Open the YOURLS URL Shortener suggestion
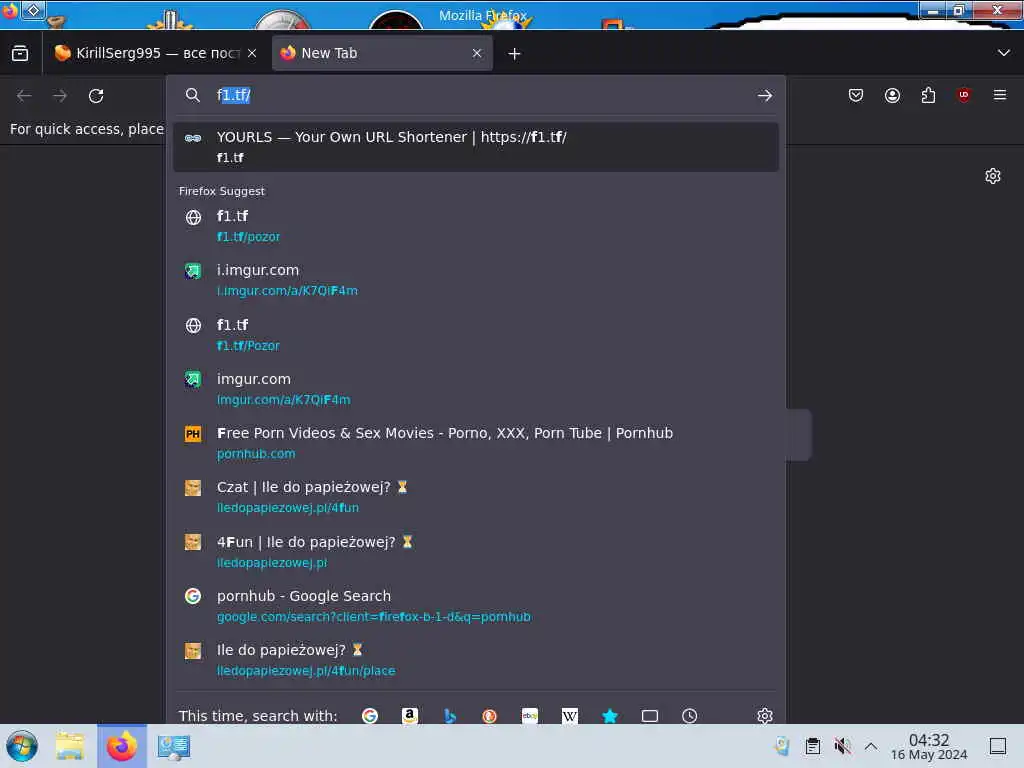 [x=475, y=147]
